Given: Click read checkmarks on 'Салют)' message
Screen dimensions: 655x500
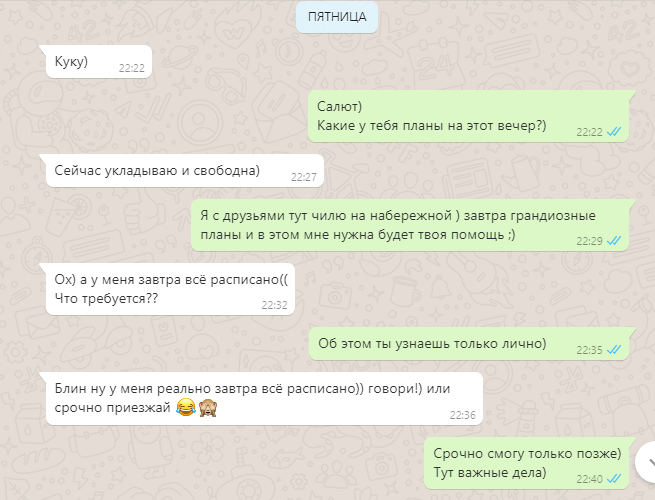Looking at the screenshot, I should [614, 132].
